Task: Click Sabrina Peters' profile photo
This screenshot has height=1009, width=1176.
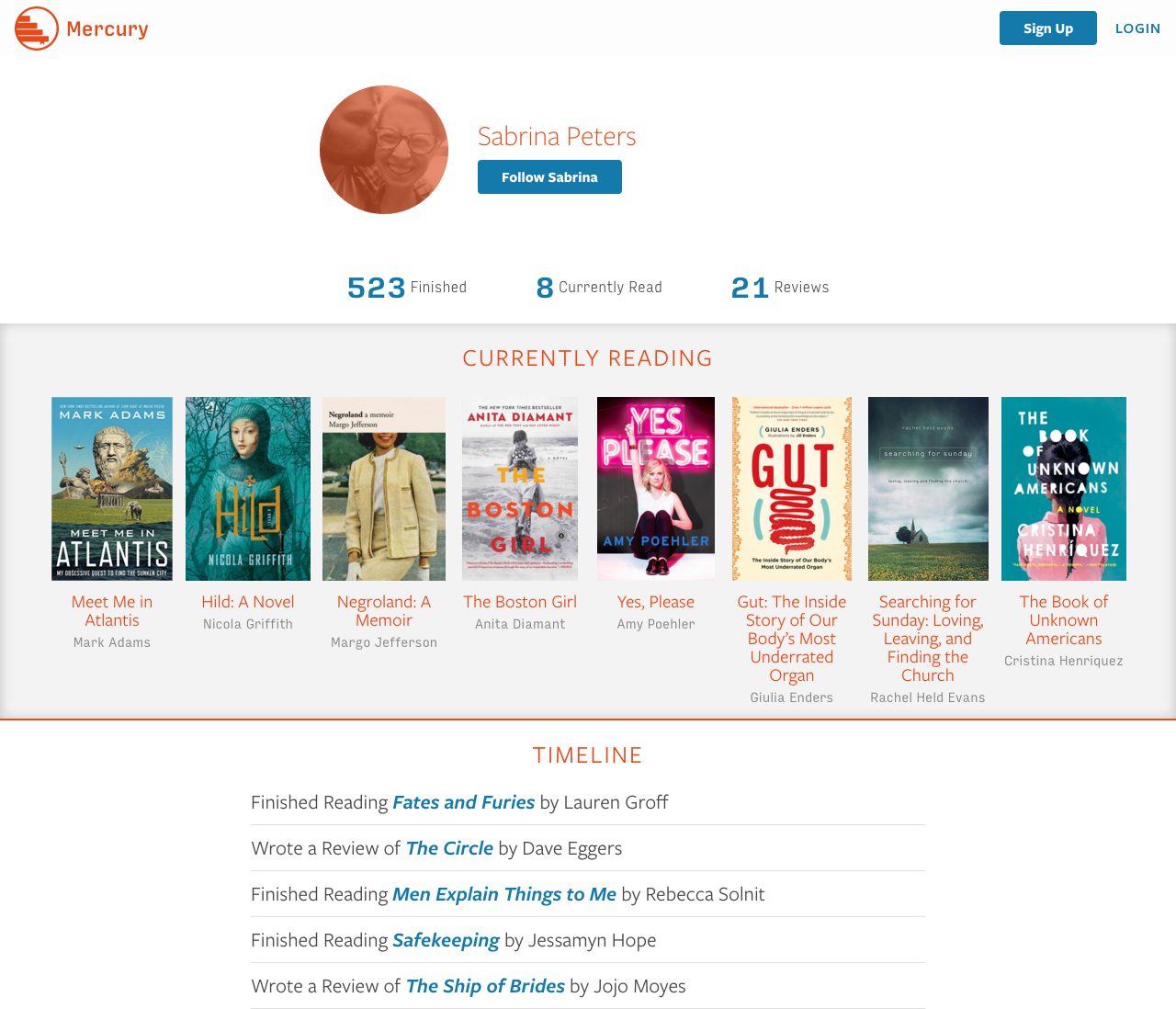Action: coord(384,150)
